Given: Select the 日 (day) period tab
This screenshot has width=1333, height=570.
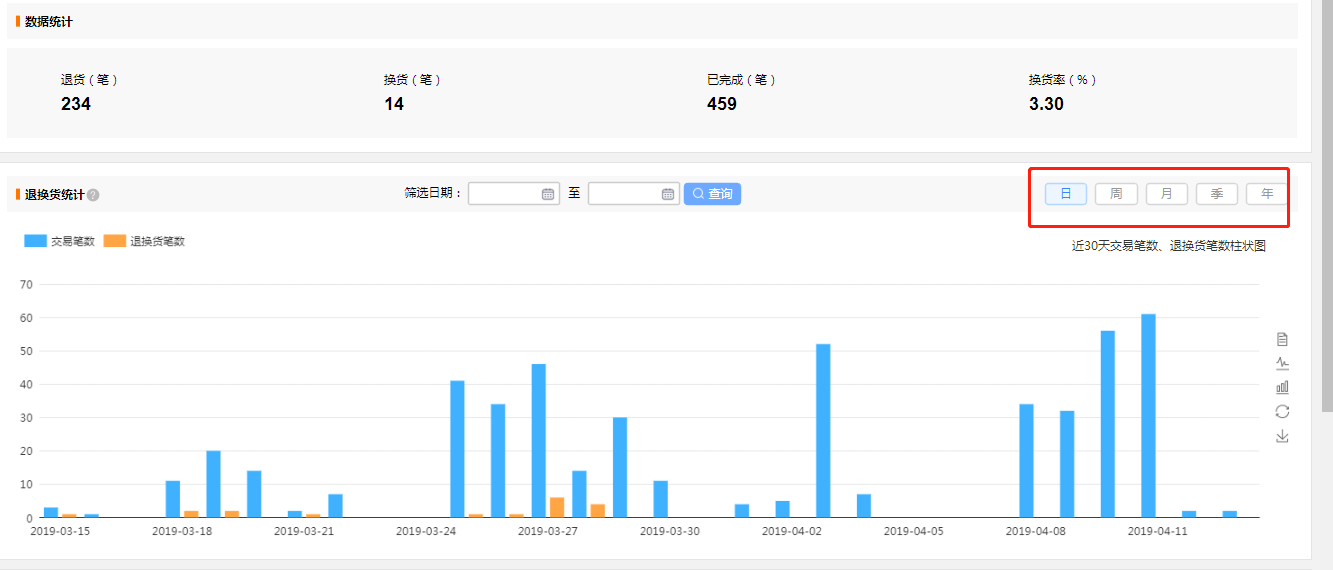Looking at the screenshot, I should [1066, 194].
